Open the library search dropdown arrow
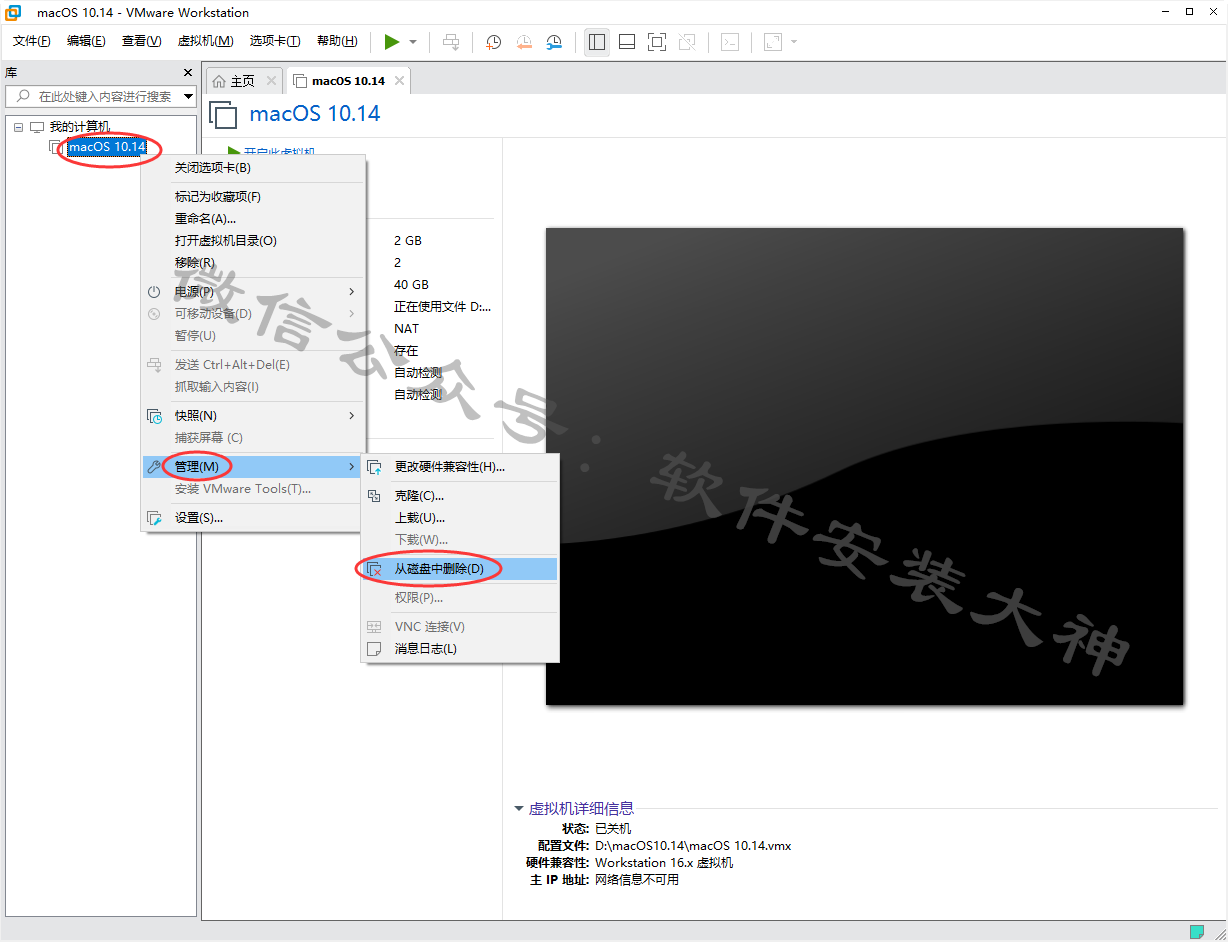Screen dimensions: 1228x942 (189, 97)
